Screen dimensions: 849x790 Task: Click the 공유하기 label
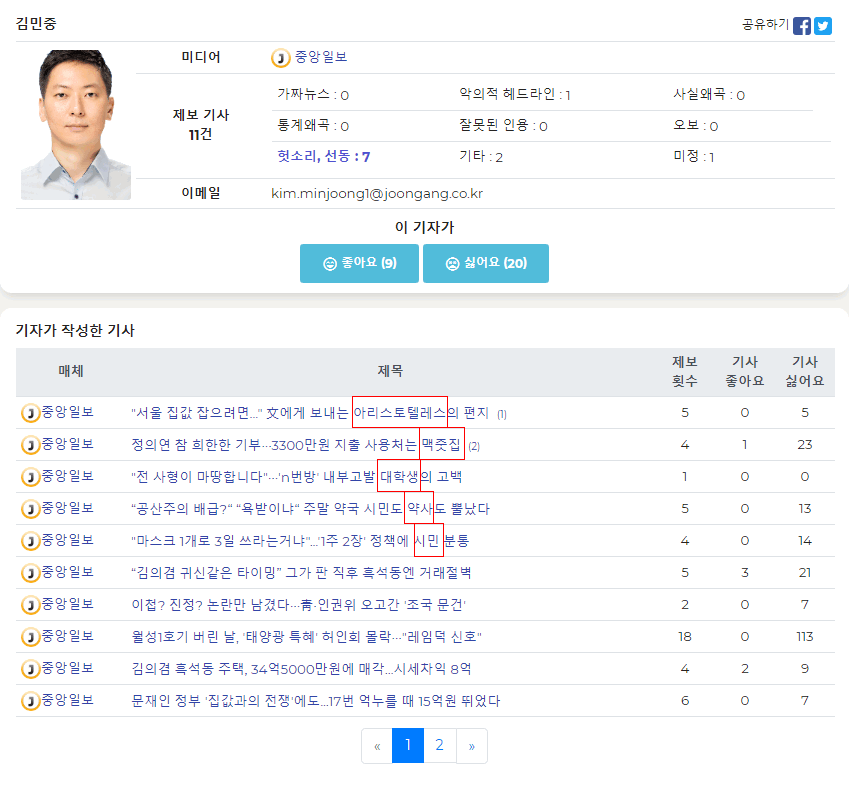[765, 24]
